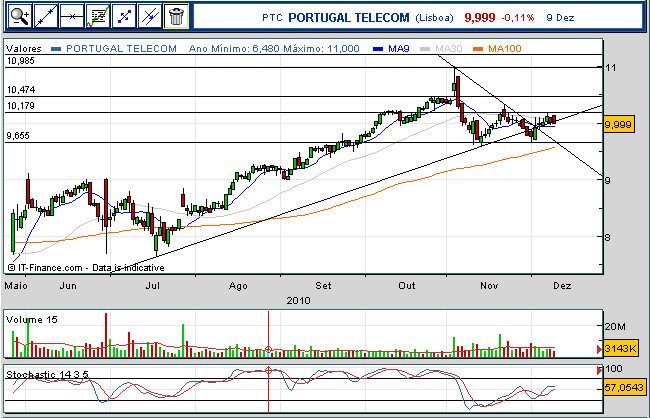
Task: Click the Ano Mínimo: 6,480 text
Action: [x=235, y=49]
